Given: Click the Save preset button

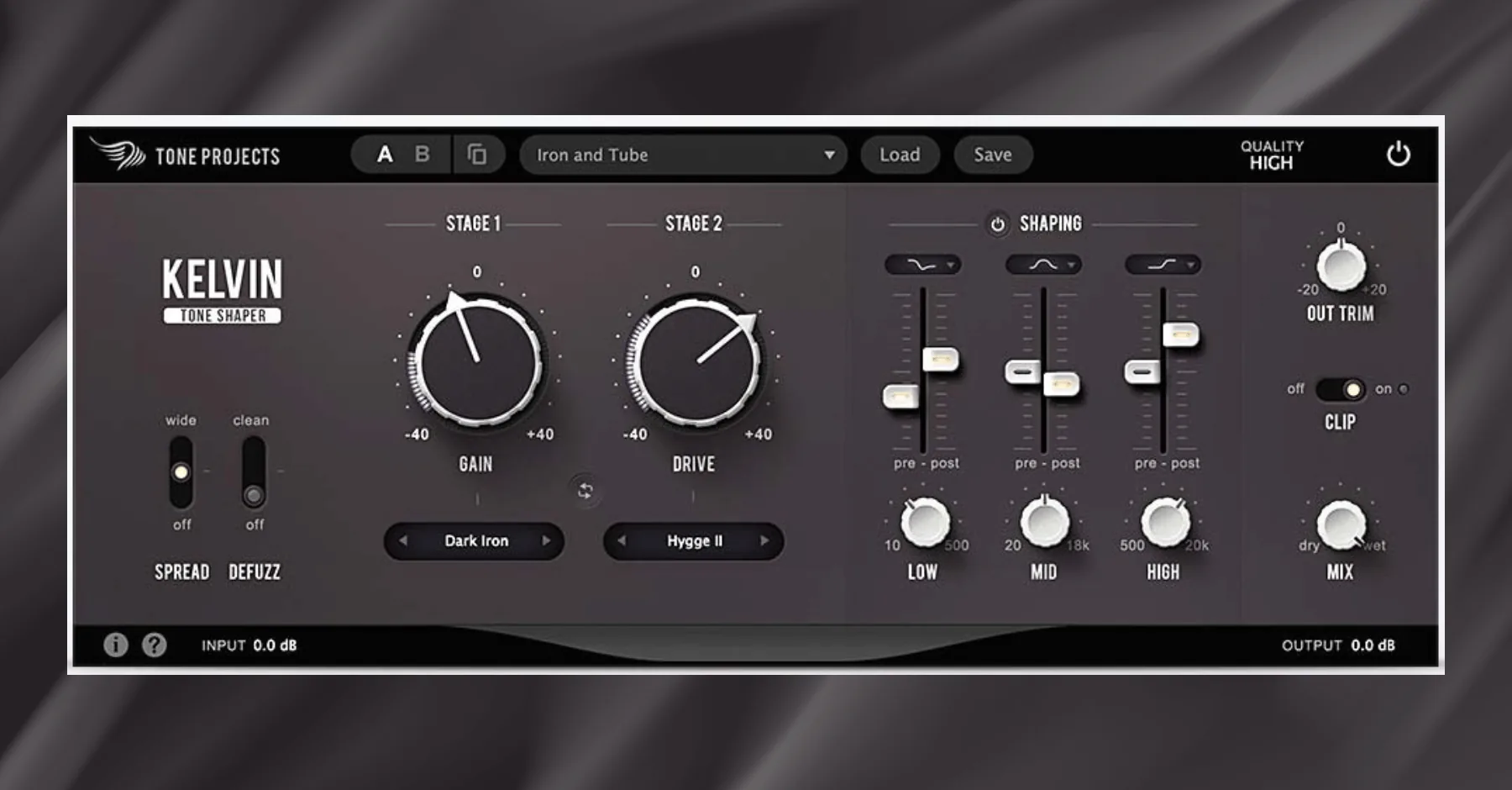Looking at the screenshot, I should (x=993, y=155).
